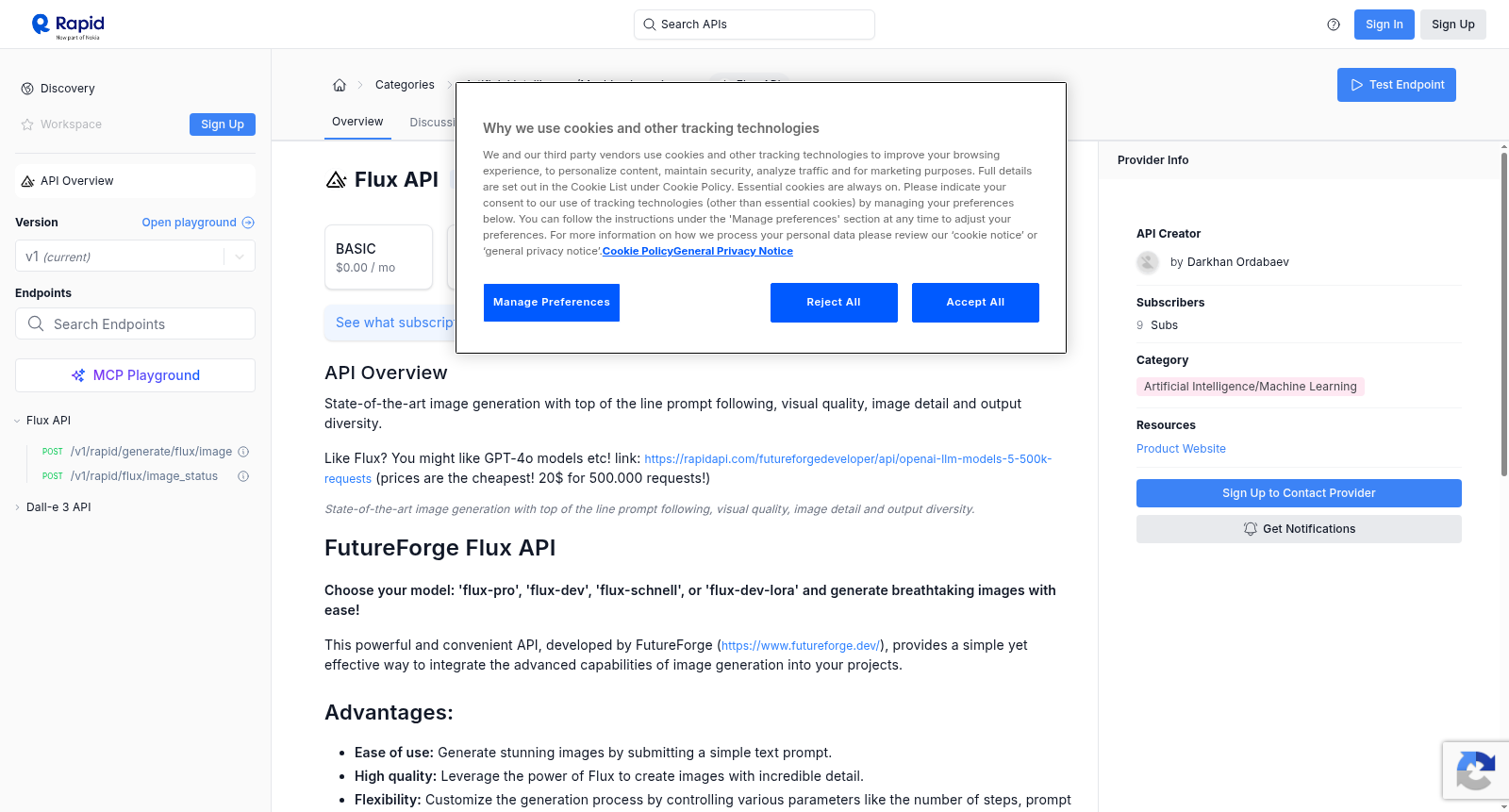
Task: Click the Test Endpoint button
Action: [x=1397, y=85]
